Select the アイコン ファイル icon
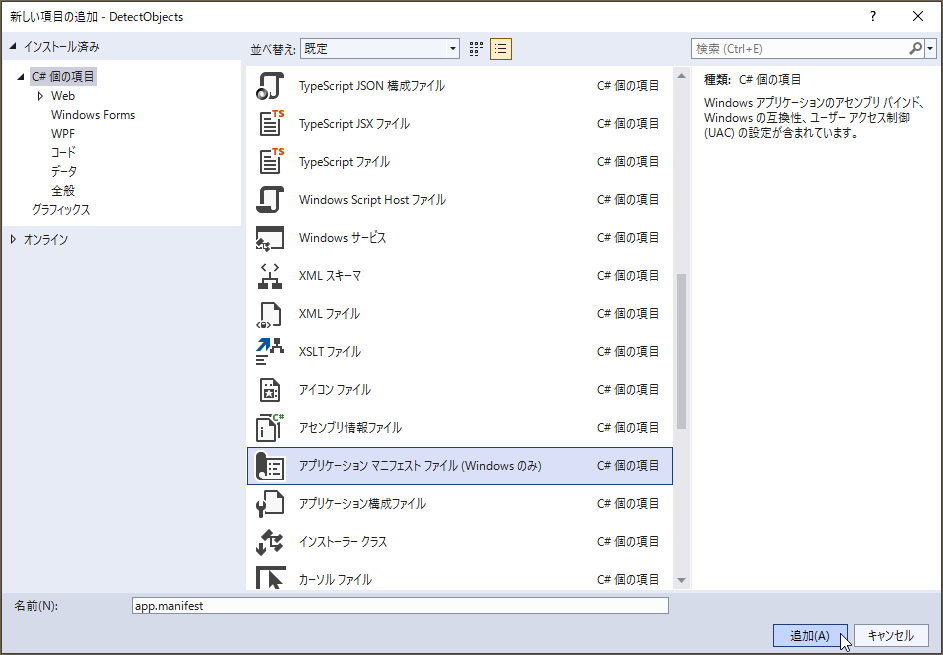The image size is (943, 655). pos(270,389)
